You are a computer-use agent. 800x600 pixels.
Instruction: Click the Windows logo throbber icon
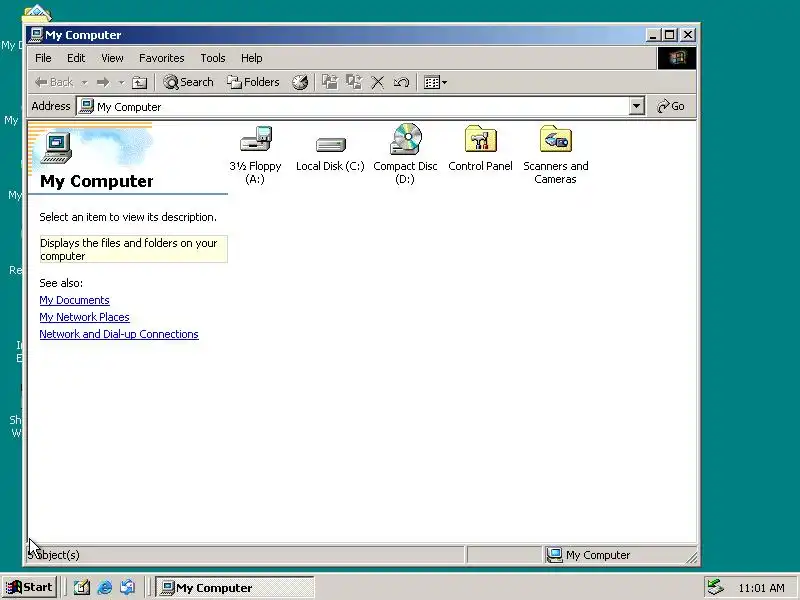click(x=677, y=58)
